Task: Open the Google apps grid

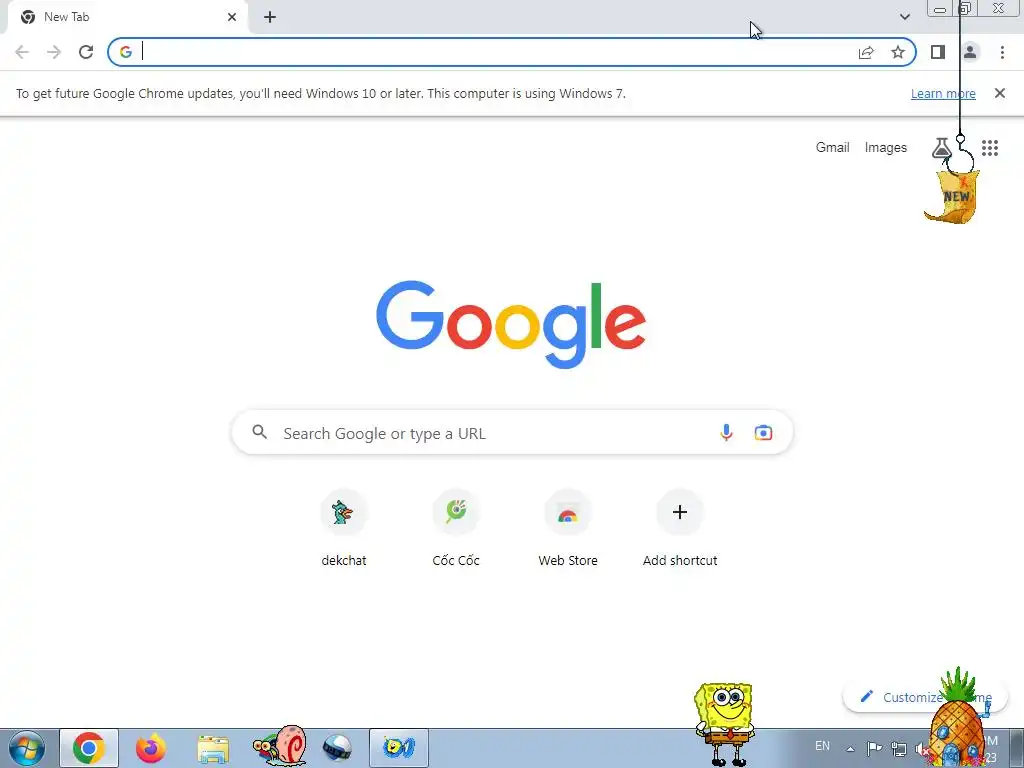Action: click(x=990, y=148)
